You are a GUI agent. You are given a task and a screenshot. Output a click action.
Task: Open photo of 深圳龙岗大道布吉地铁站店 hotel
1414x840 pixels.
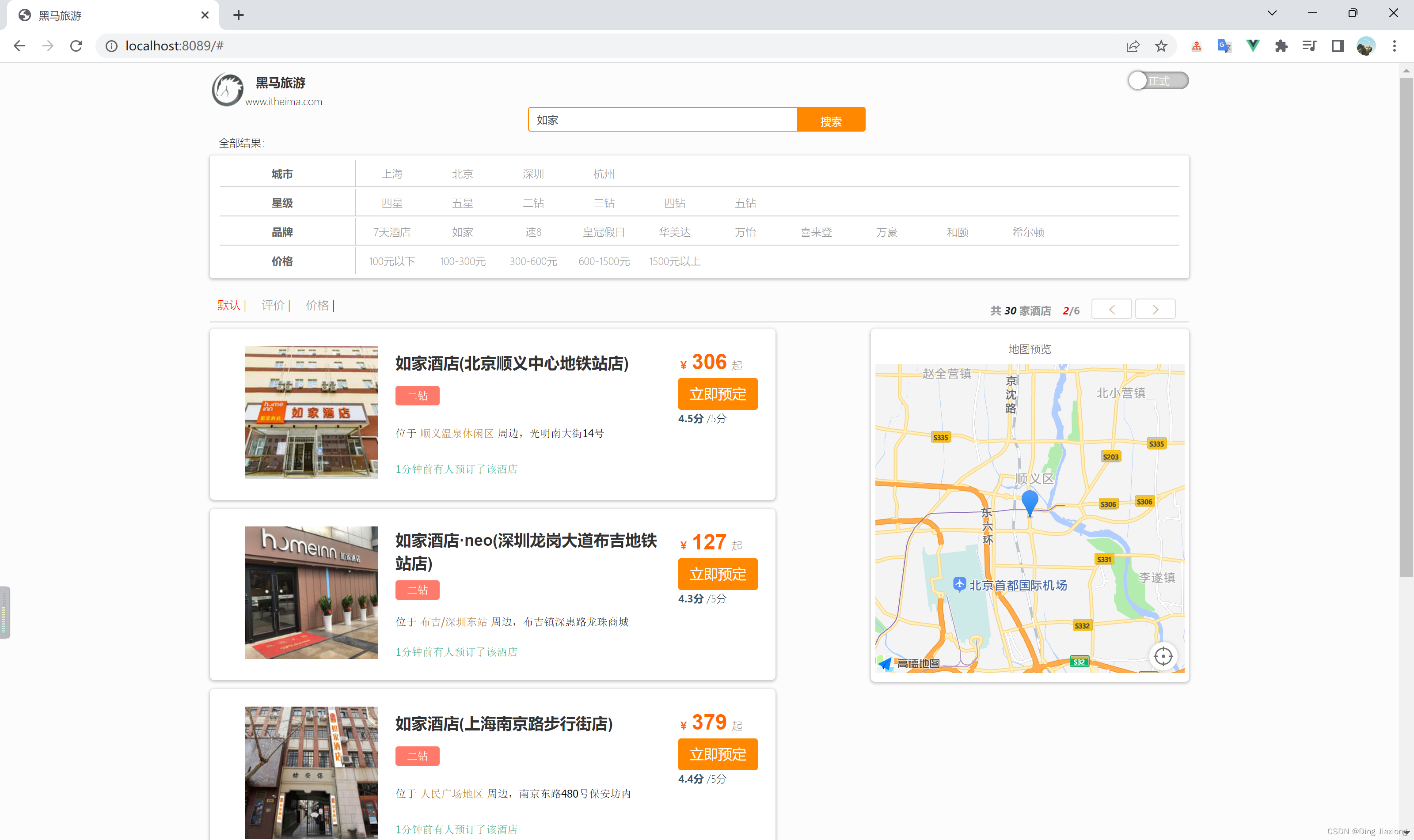(x=312, y=593)
